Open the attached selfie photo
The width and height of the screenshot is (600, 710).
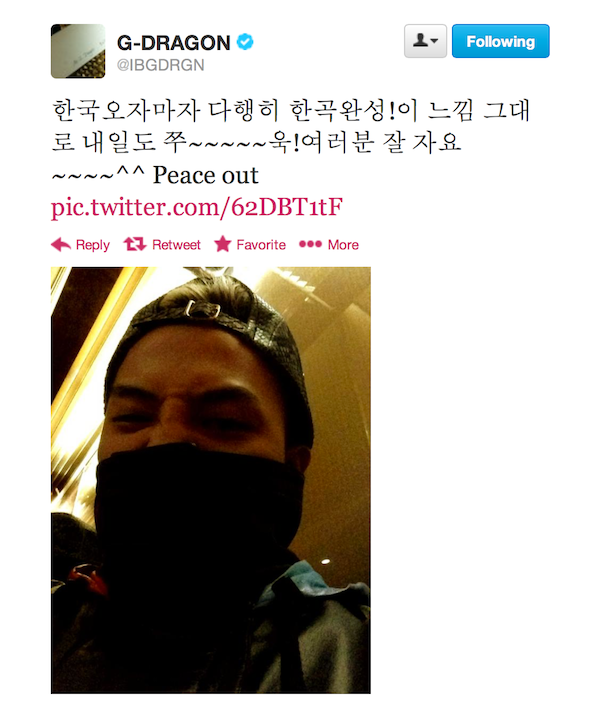tap(211, 480)
